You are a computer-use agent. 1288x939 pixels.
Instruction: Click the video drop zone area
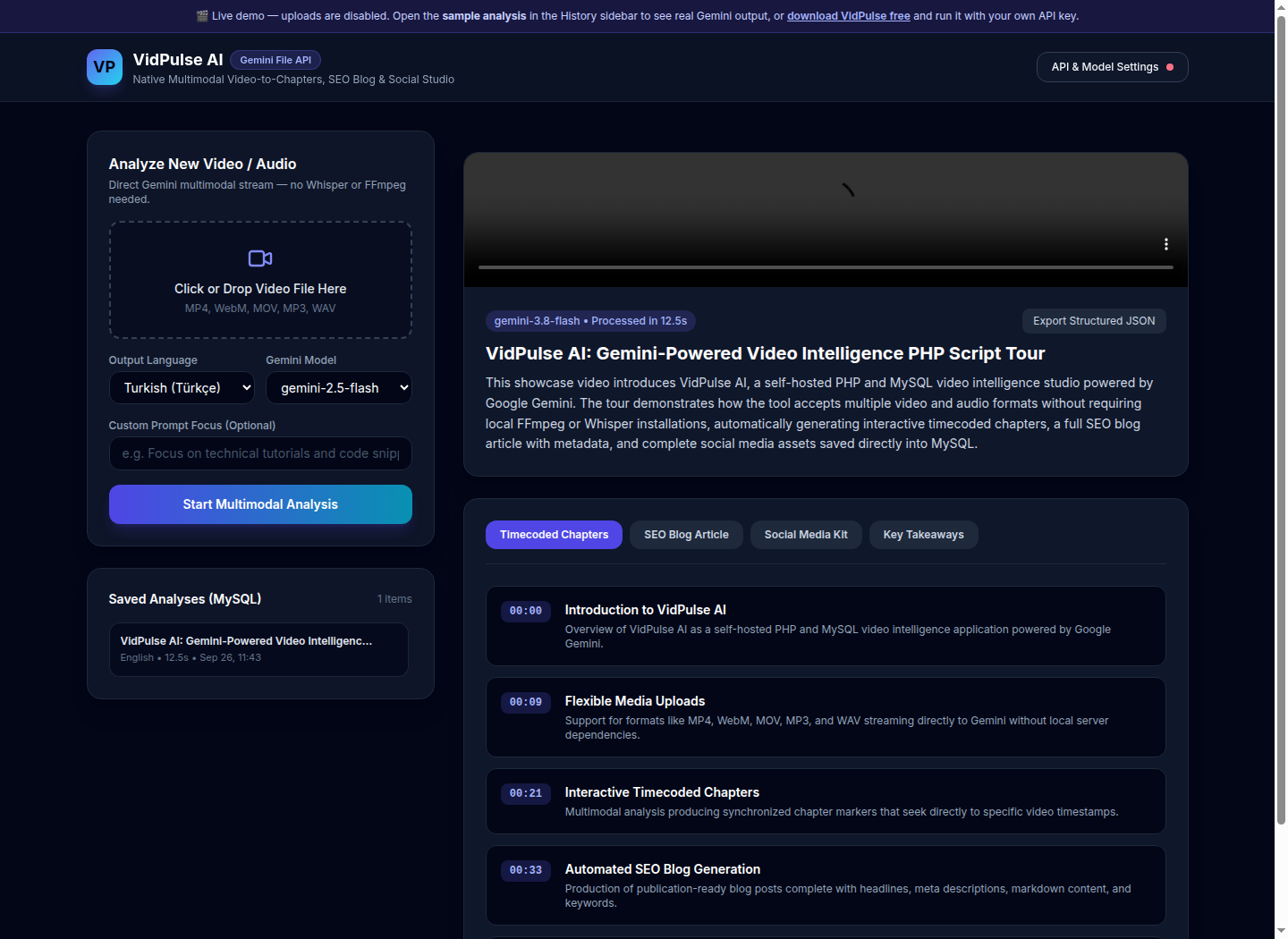point(260,280)
